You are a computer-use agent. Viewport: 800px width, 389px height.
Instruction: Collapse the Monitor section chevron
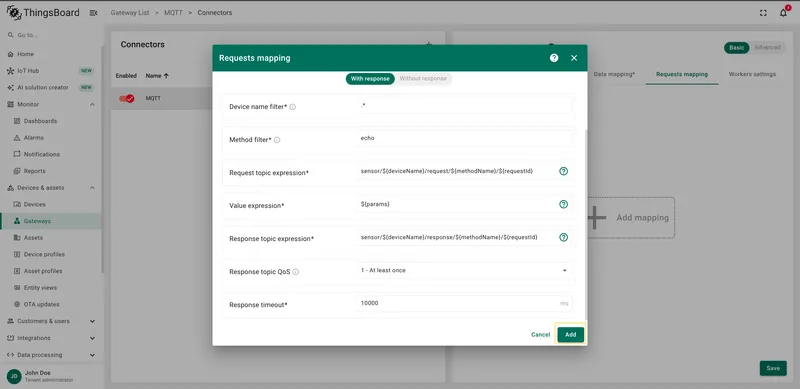[x=92, y=105]
